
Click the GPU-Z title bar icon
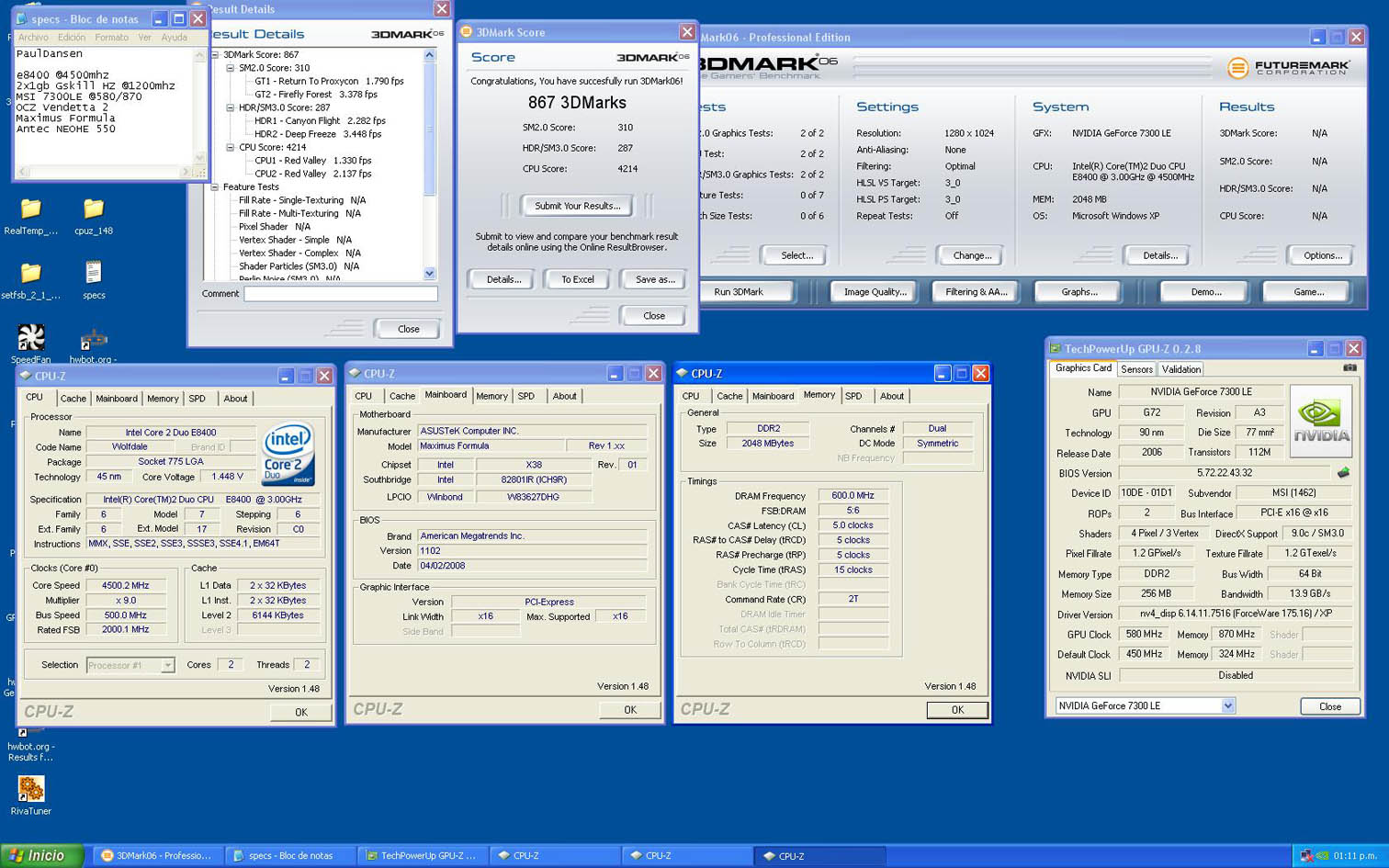click(x=1056, y=349)
